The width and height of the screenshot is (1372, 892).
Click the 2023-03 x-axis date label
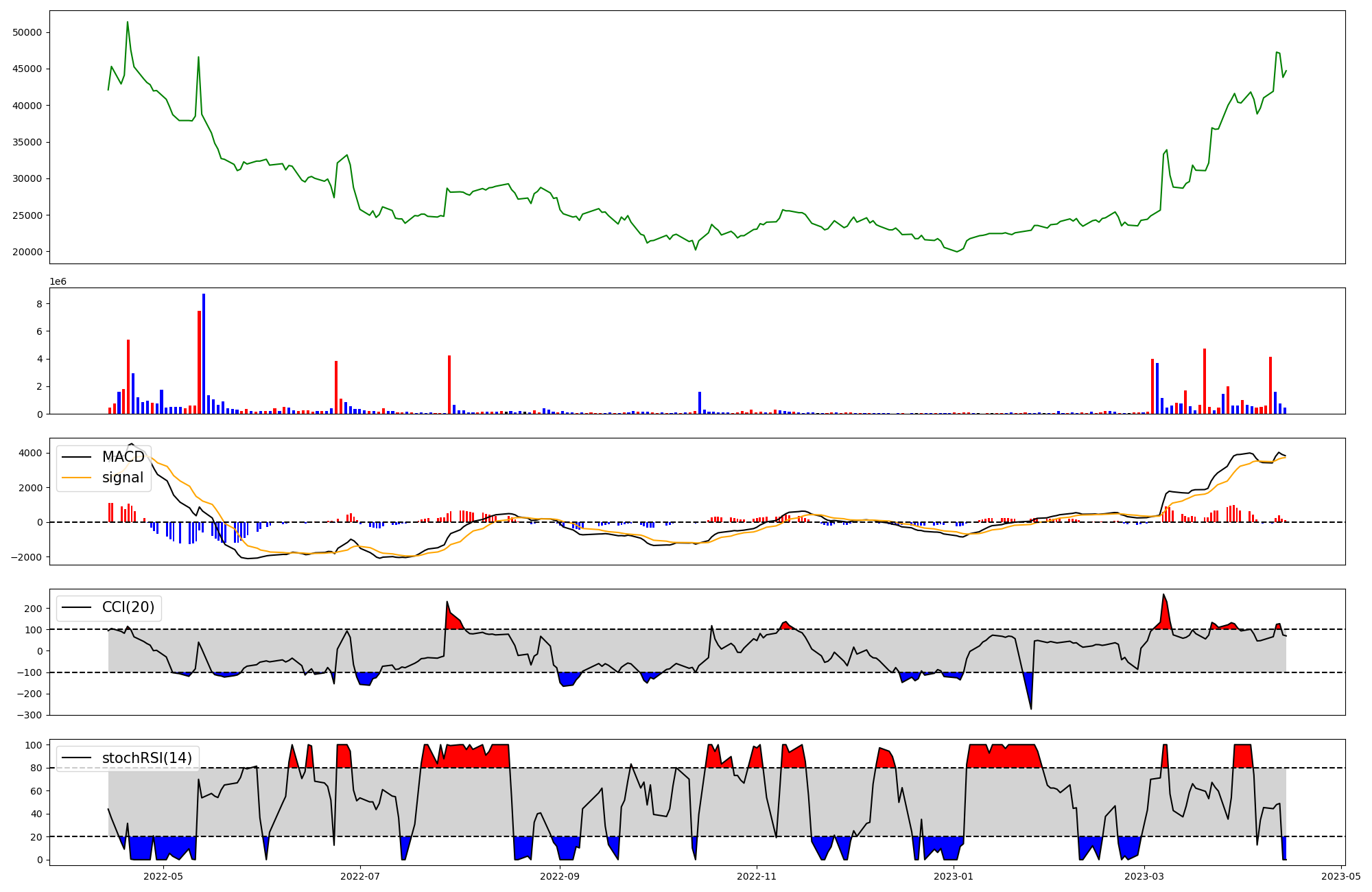(1144, 876)
